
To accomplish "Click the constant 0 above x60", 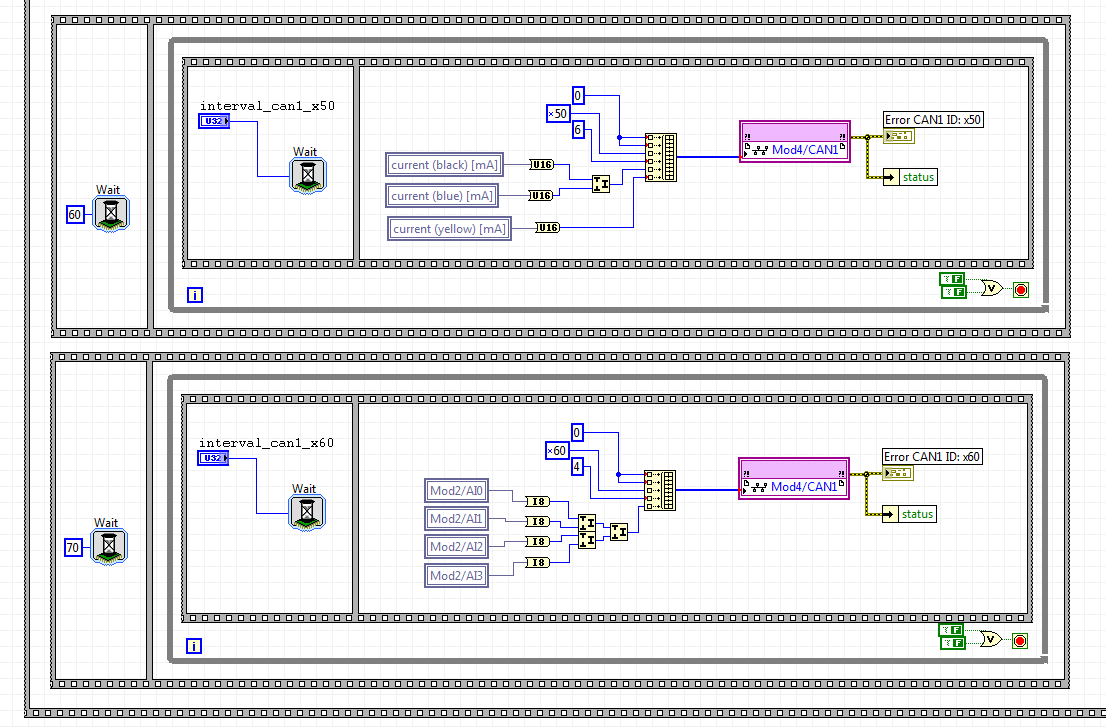I will 577,432.
